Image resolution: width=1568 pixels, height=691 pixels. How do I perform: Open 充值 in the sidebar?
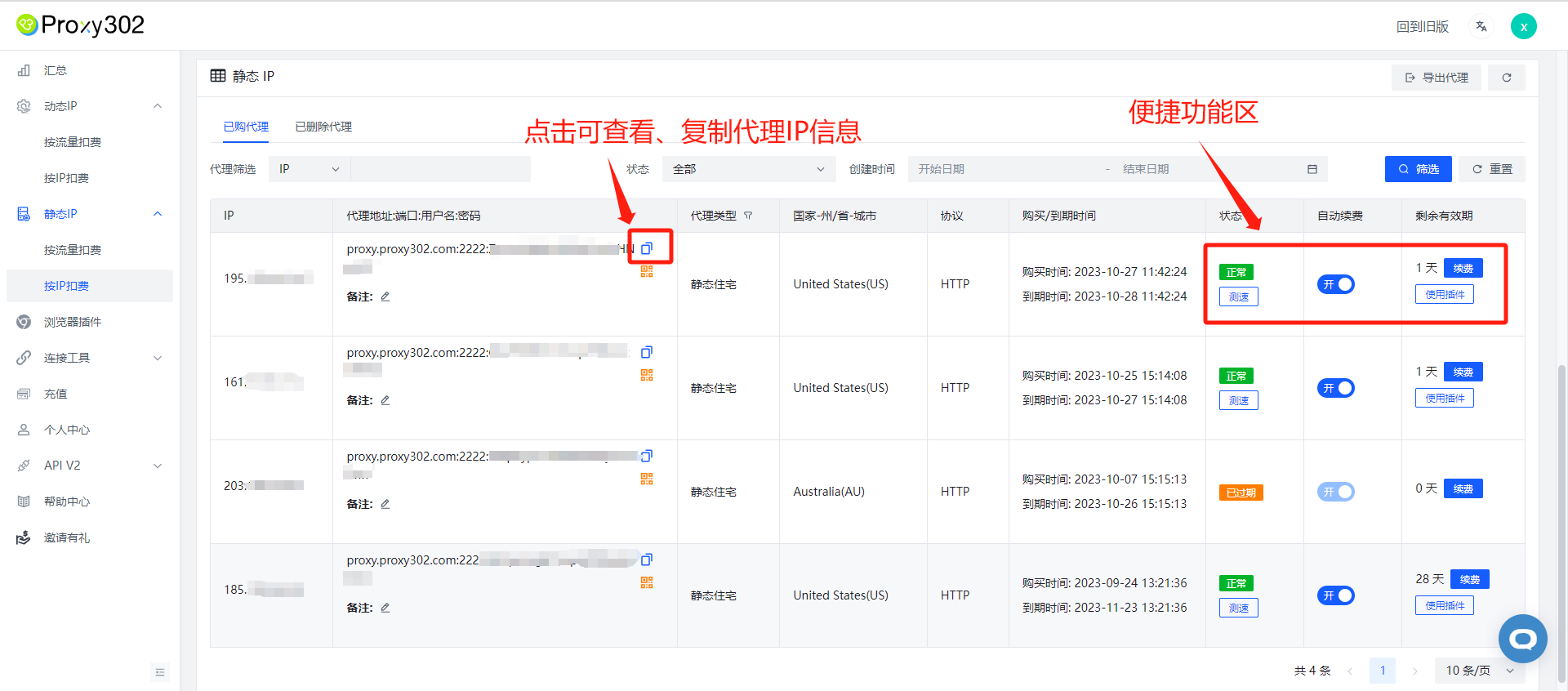(x=90, y=394)
